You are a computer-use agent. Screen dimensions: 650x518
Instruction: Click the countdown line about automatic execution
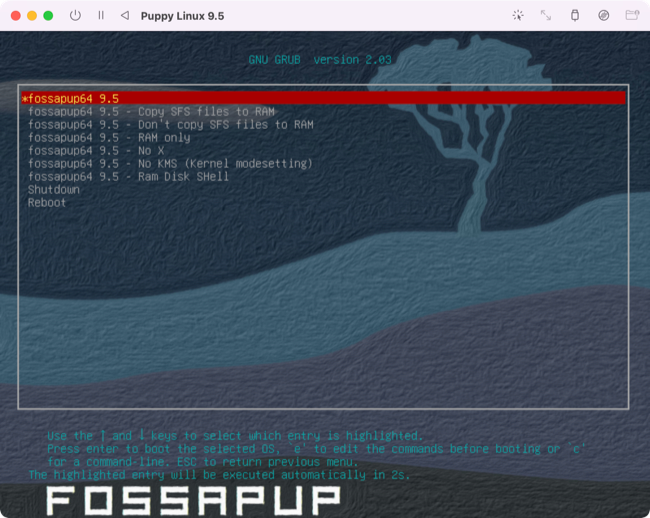219,475
